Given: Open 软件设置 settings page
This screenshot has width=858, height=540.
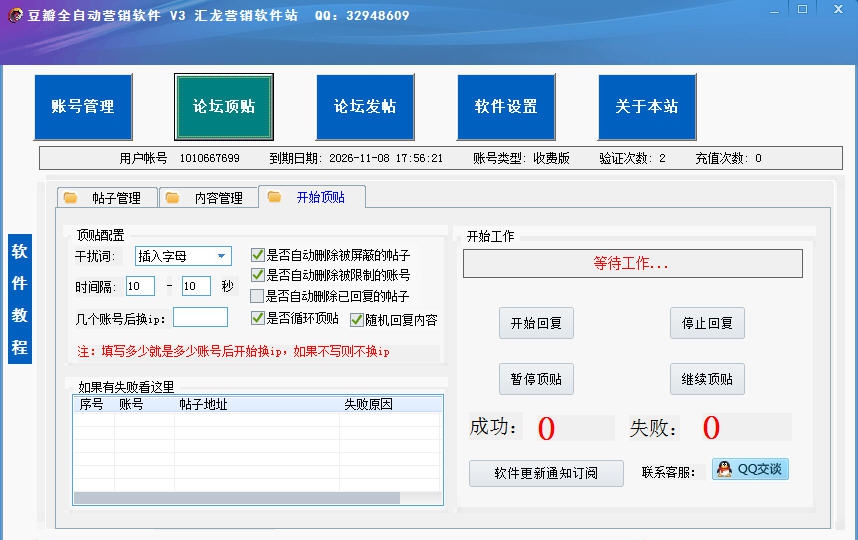Looking at the screenshot, I should click(x=506, y=107).
